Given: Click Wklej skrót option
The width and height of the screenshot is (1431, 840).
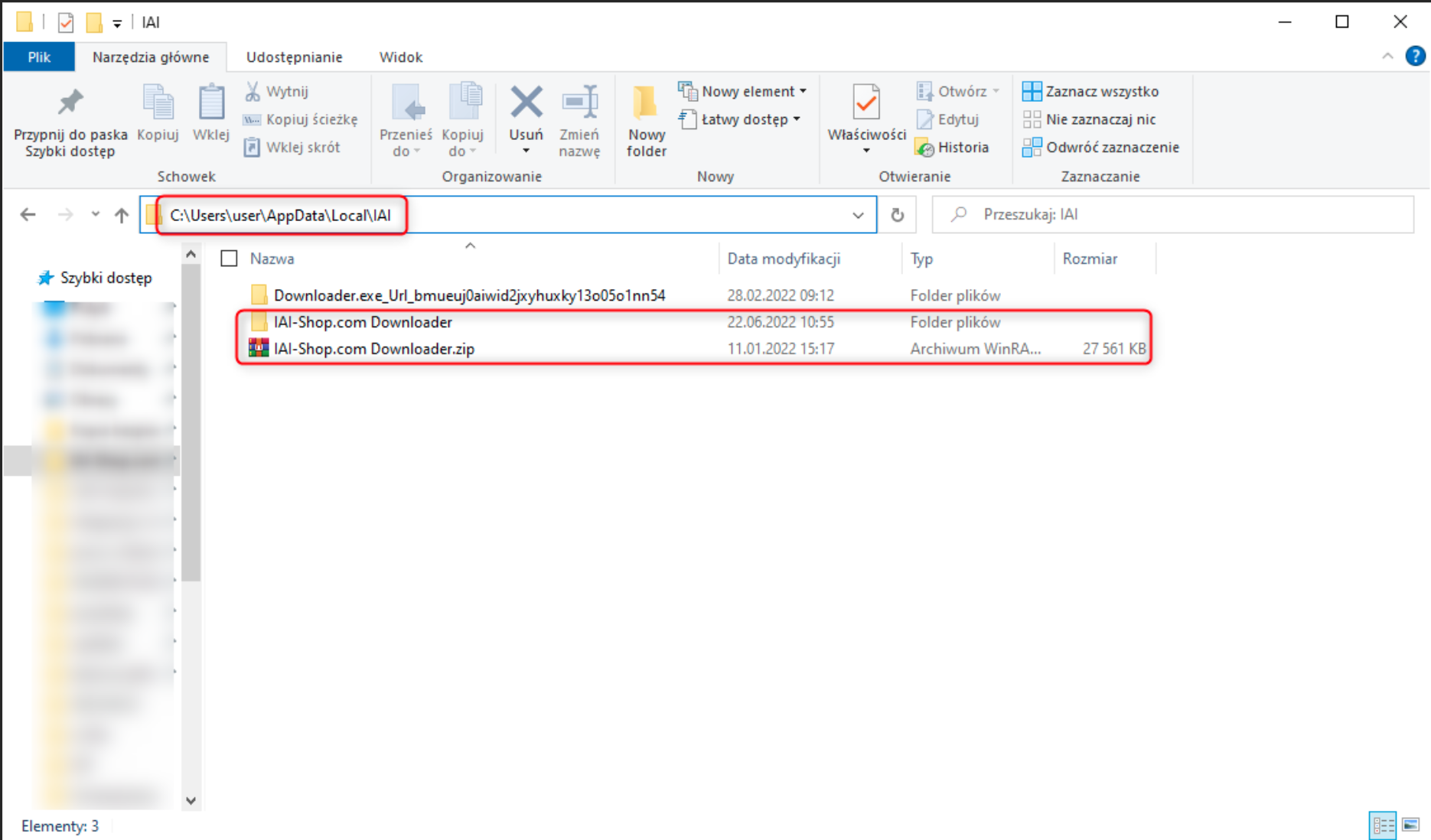Looking at the screenshot, I should 292,147.
